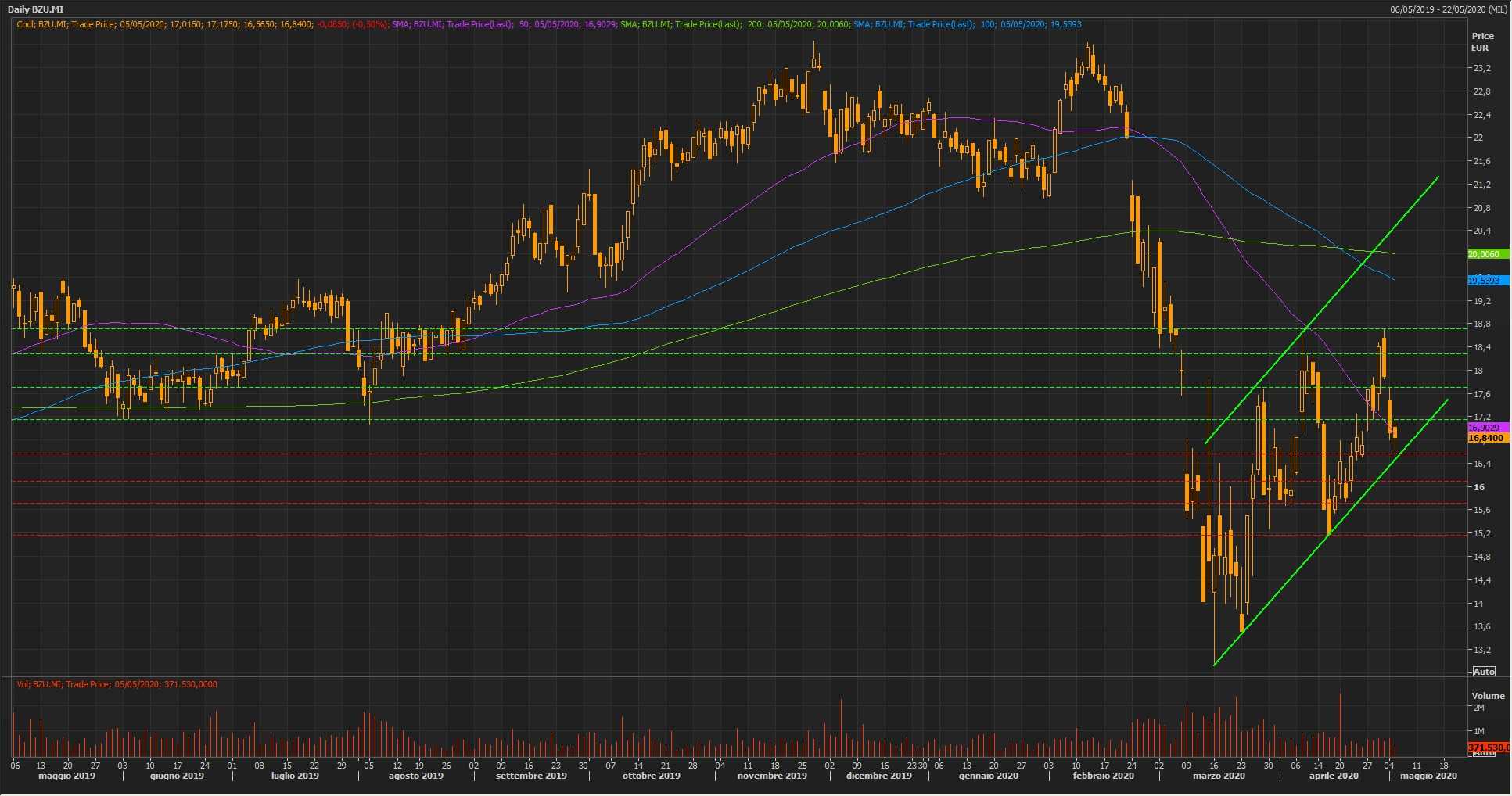Click marzo 2020 on the time axis
The image size is (1512, 796).
point(1219,776)
